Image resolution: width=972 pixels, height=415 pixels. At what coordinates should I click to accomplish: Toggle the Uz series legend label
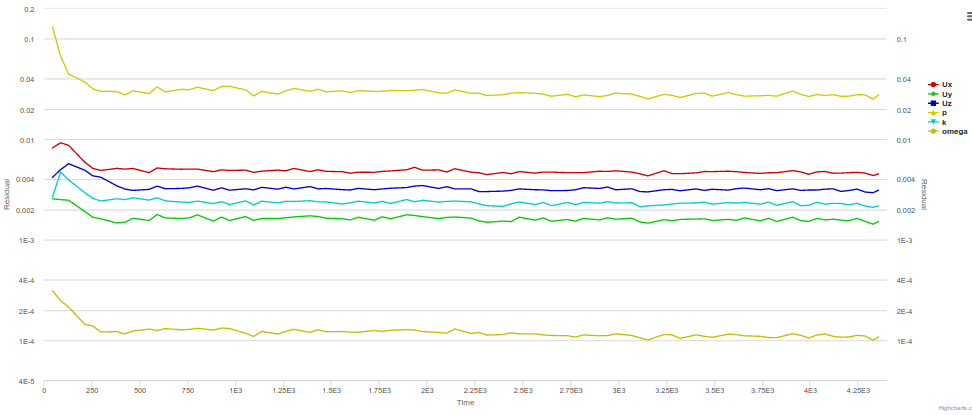coord(947,103)
